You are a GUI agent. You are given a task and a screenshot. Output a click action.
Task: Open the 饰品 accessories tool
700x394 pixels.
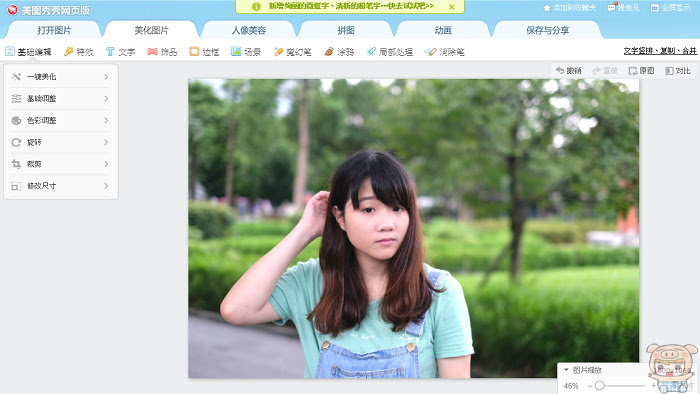[162, 52]
